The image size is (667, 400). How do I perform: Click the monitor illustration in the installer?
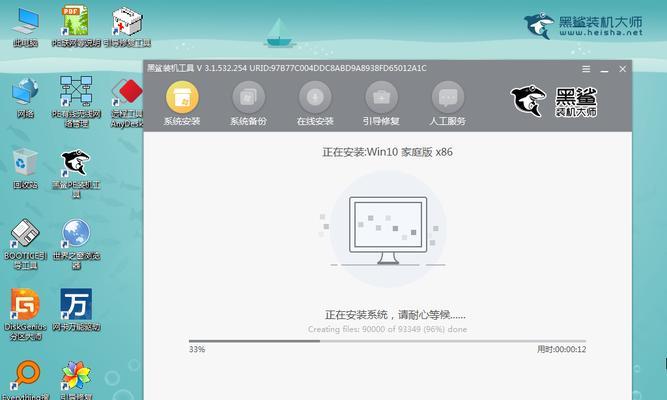tap(388, 230)
